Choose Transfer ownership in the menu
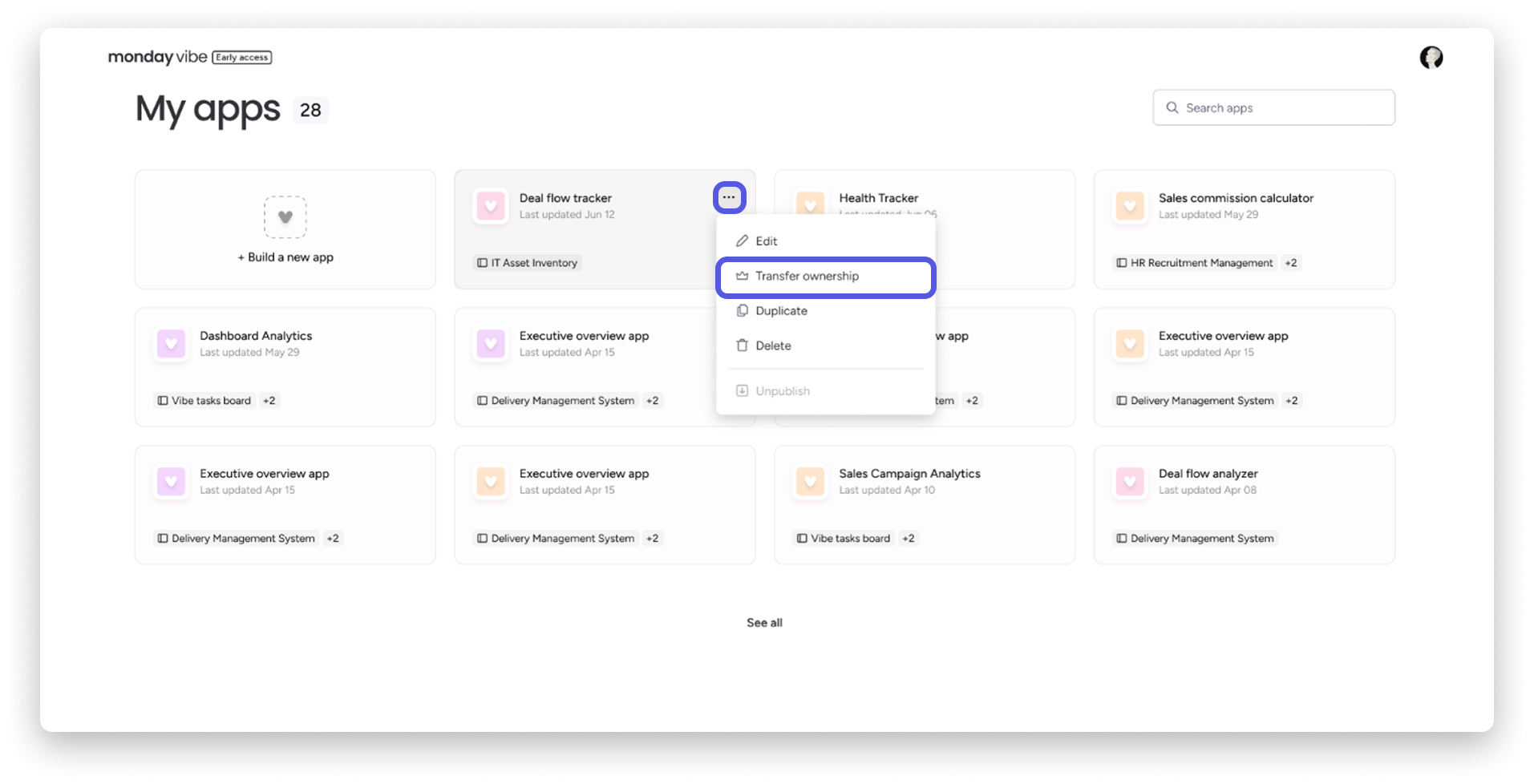Viewport: 1534px width, 784px height. (x=826, y=277)
